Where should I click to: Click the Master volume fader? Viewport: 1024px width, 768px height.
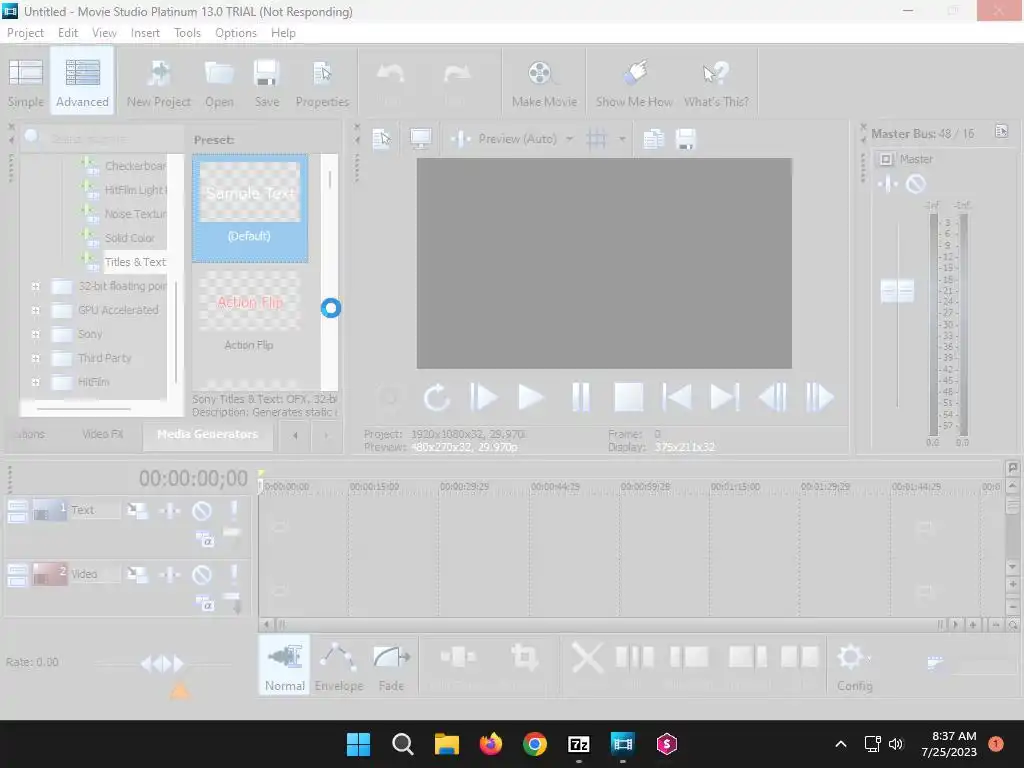897,291
